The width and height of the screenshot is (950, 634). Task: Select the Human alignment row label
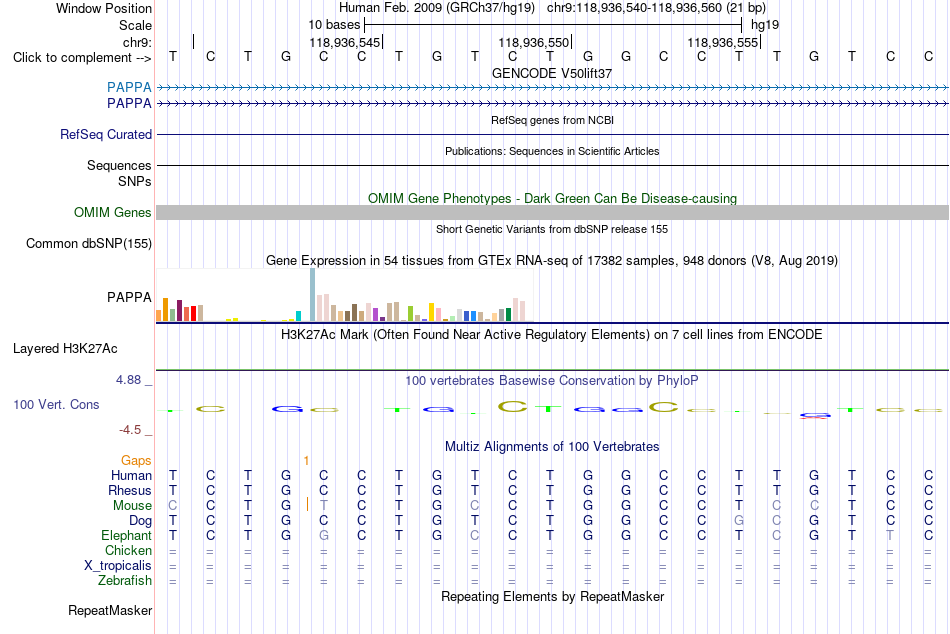131,476
